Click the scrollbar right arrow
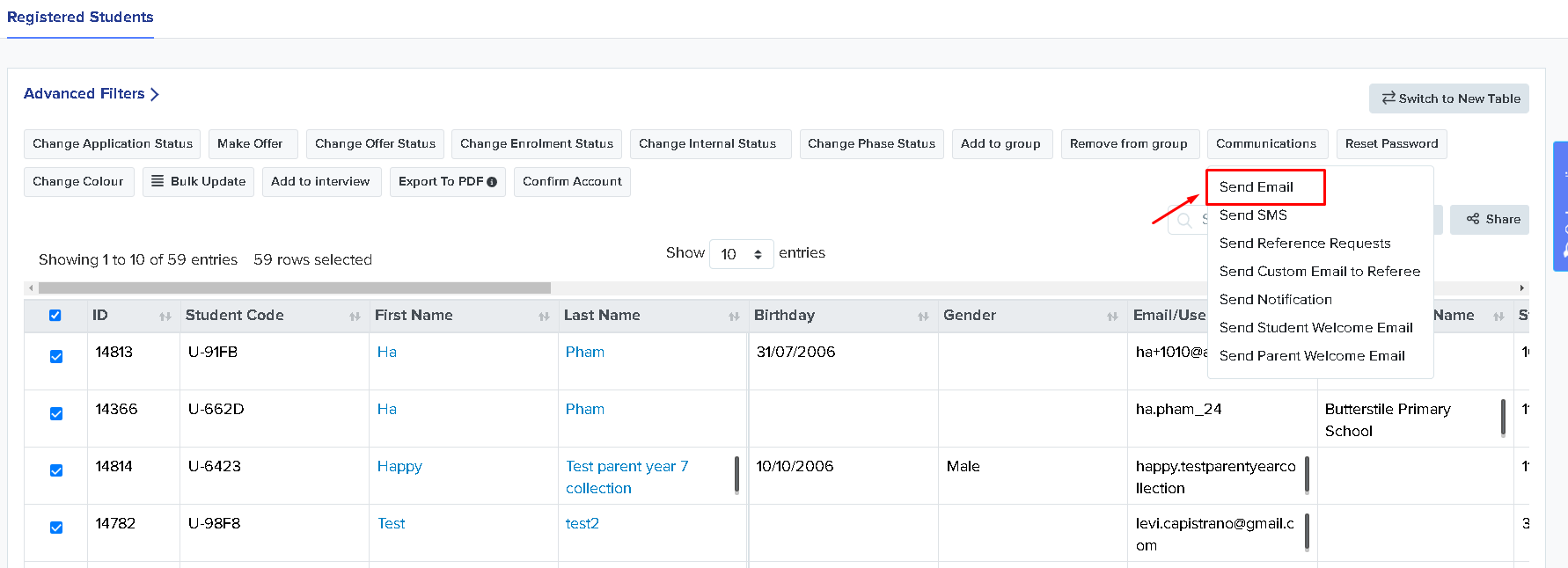Viewport: 1568px width, 568px height. pyautogui.click(x=1522, y=288)
